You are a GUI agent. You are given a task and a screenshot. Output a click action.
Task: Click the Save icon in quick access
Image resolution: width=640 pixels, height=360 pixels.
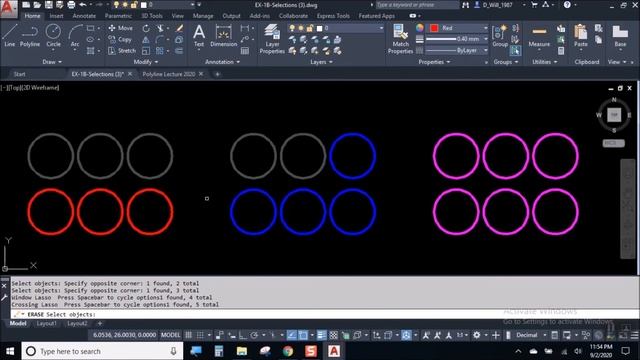click(49, 5)
